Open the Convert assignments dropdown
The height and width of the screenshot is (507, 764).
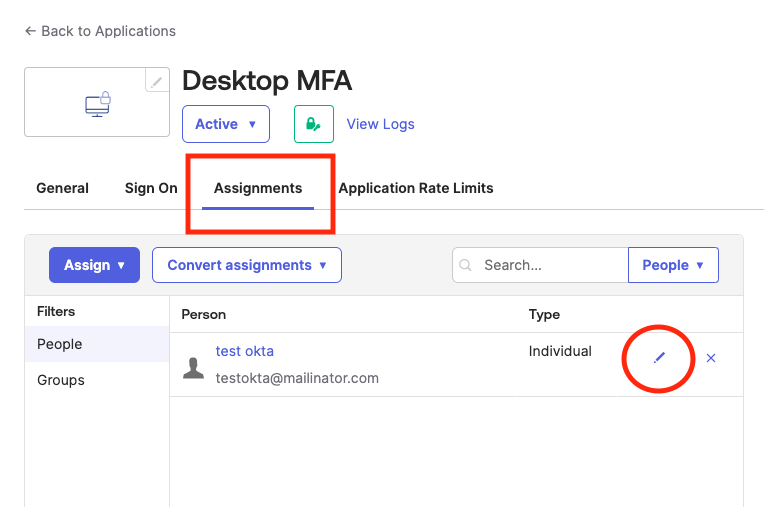246,265
